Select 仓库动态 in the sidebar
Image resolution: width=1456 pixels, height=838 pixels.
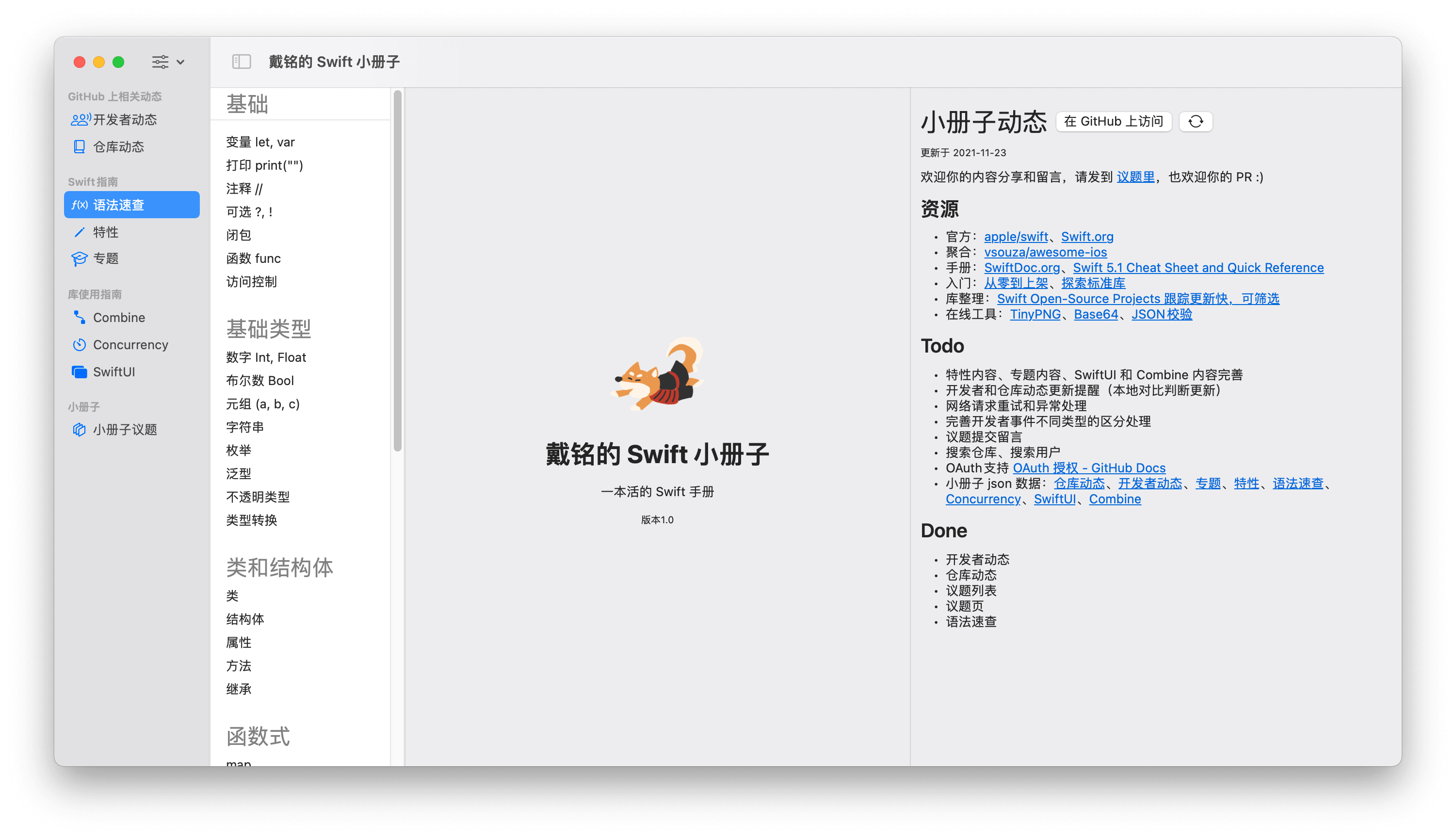tap(132, 147)
